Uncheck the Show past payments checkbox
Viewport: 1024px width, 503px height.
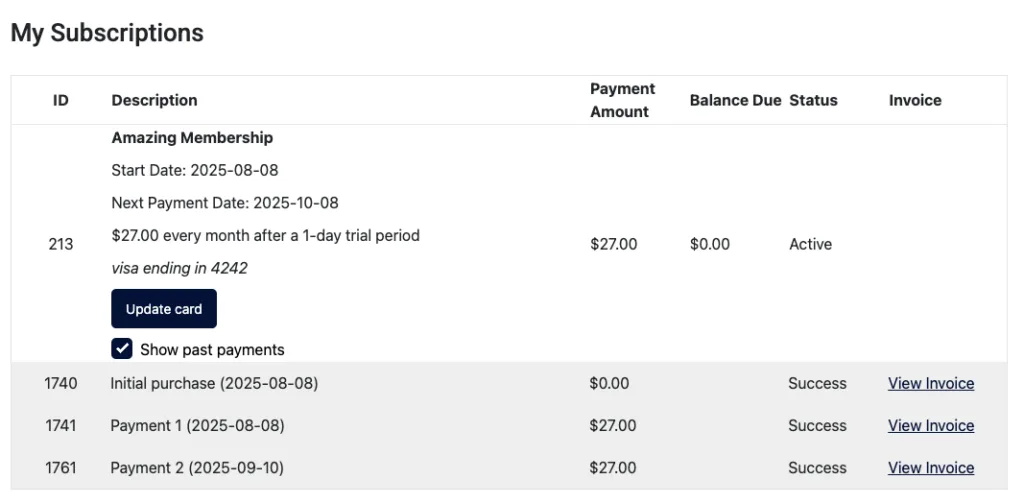click(x=122, y=349)
